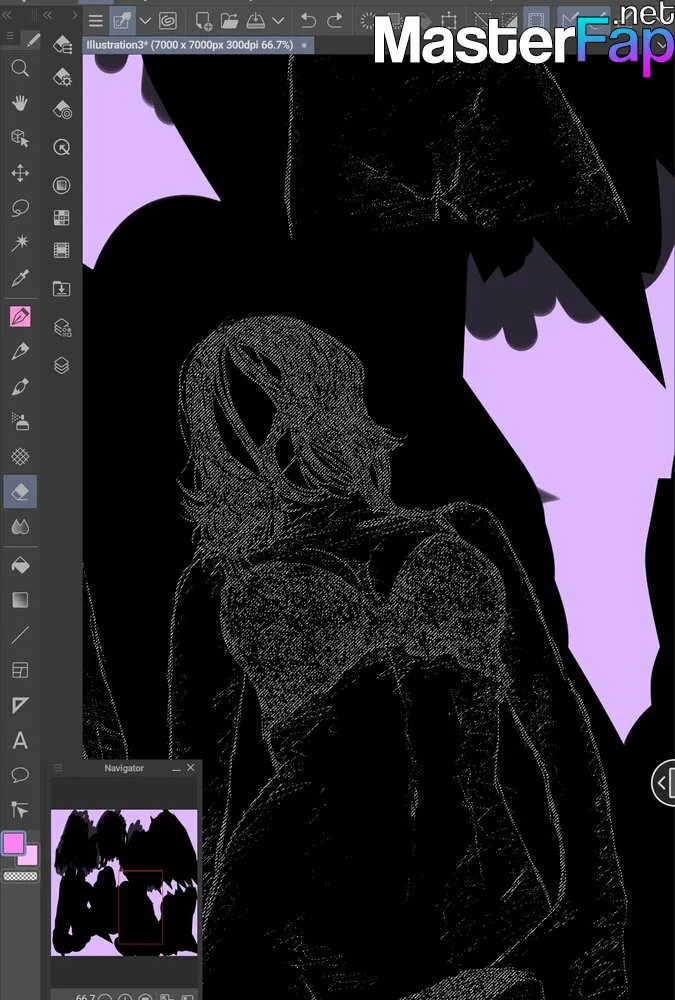Viewport: 675px width, 1000px height.
Task: Select the Auto Select magic wand tool
Action: point(20,242)
